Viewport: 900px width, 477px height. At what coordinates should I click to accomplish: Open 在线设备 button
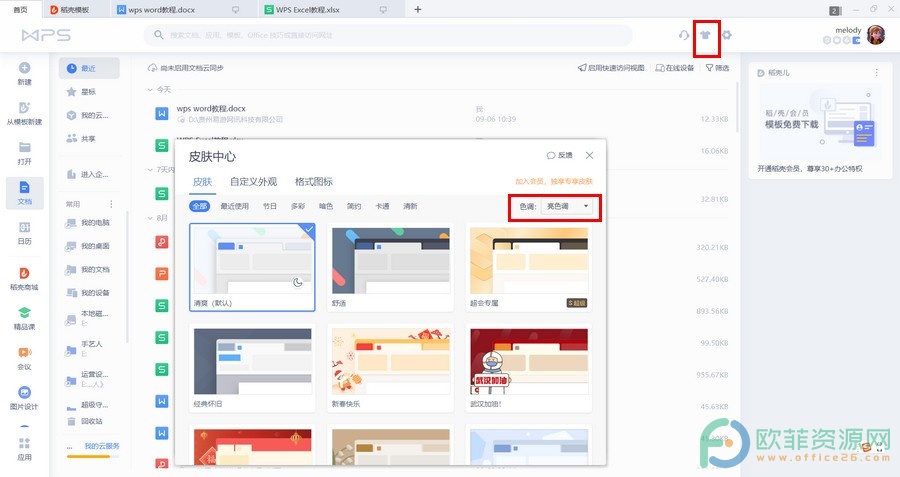(x=675, y=68)
